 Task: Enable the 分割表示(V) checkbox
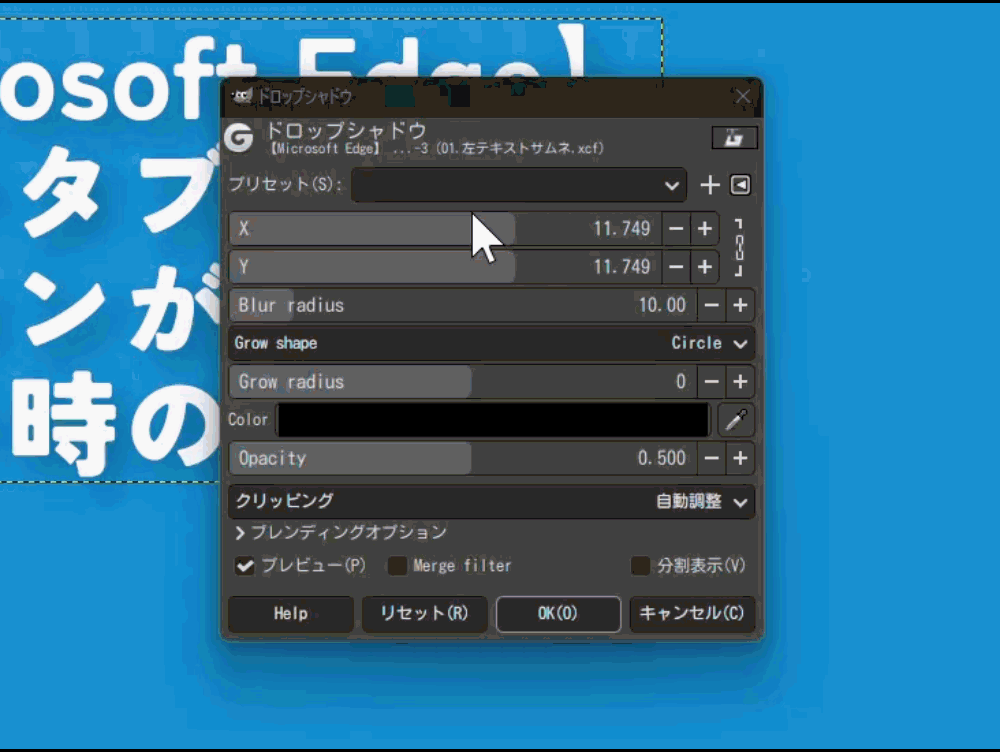[x=640, y=566]
